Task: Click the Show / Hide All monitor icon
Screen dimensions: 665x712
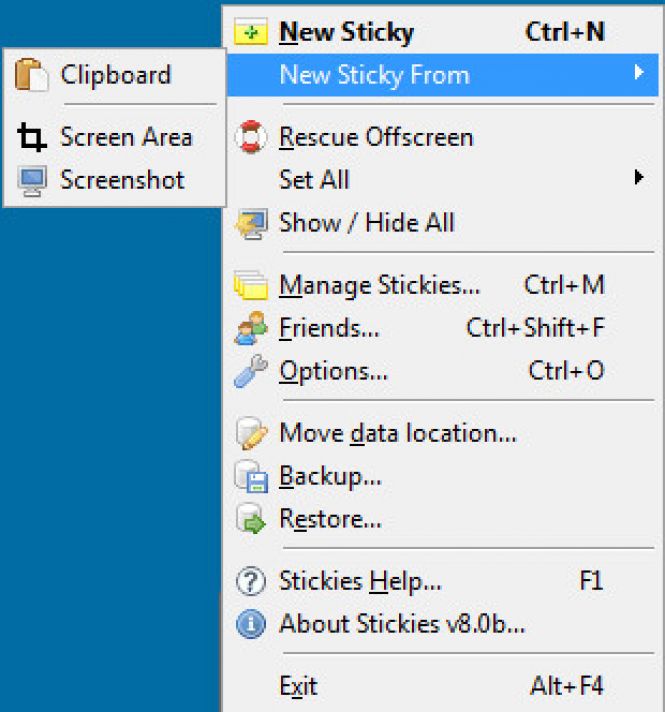Action: (251, 223)
